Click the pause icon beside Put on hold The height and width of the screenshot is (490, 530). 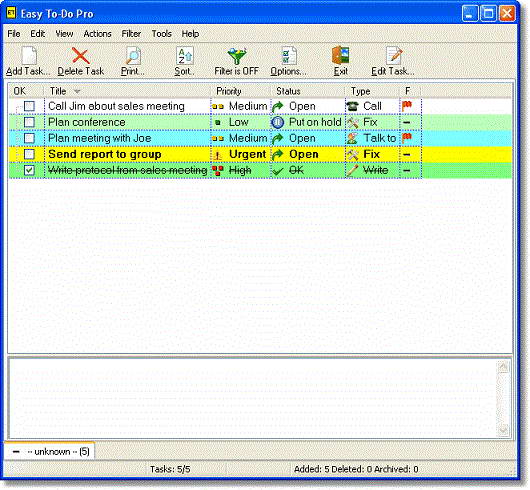(278, 122)
